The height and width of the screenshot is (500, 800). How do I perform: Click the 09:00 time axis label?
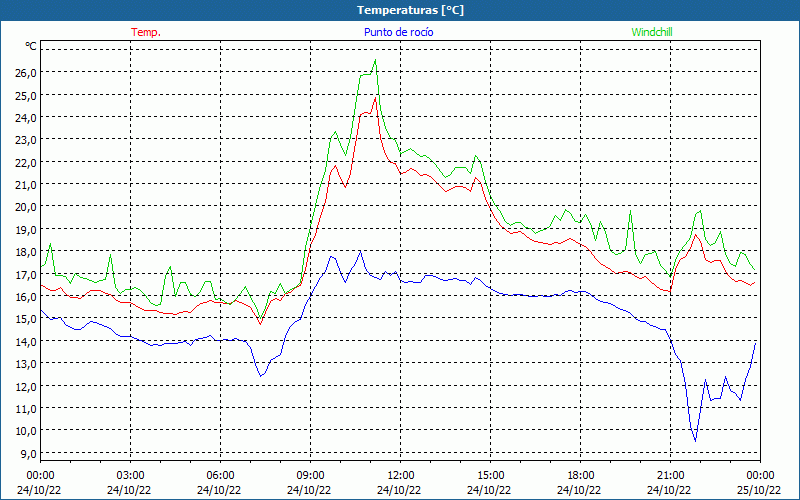click(x=310, y=475)
